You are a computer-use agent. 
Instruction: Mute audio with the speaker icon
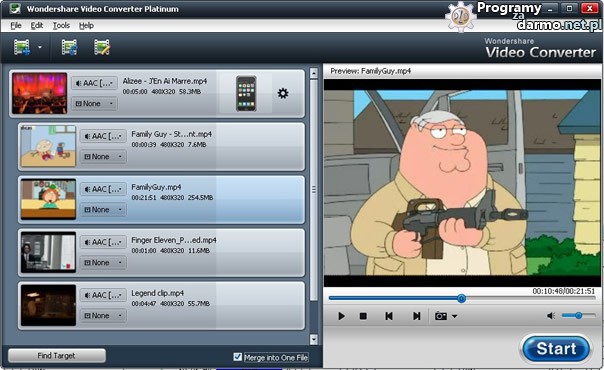[551, 316]
